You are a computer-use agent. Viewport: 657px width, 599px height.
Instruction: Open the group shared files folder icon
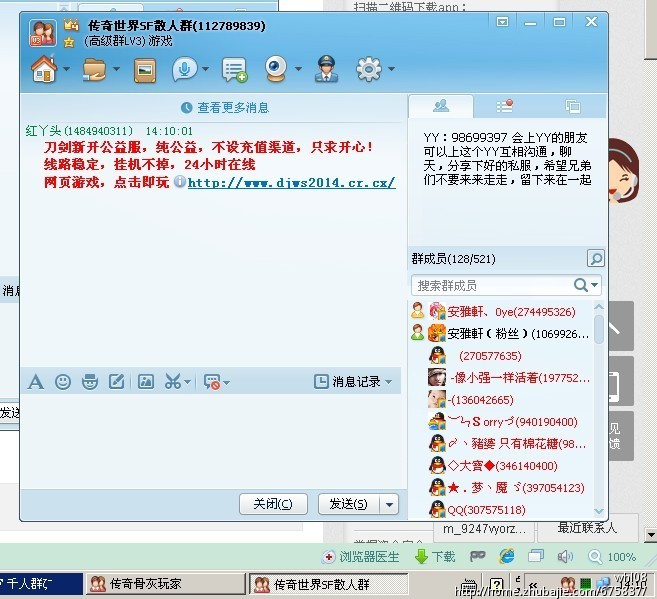[x=94, y=69]
